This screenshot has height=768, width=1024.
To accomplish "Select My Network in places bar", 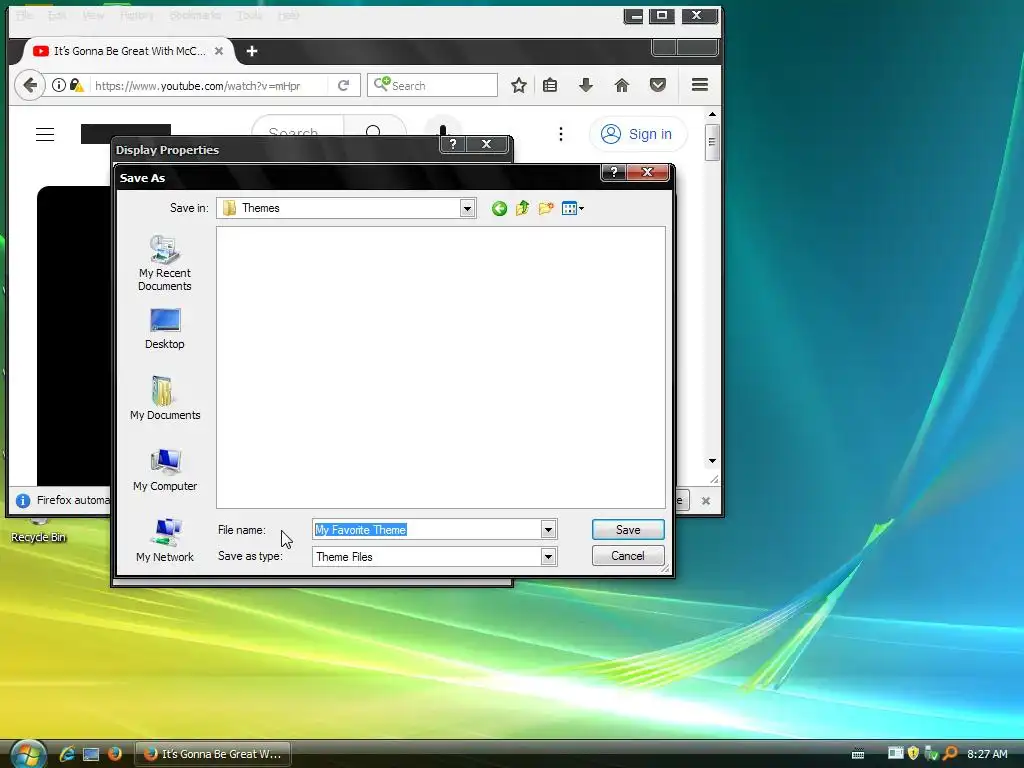I will click(165, 541).
